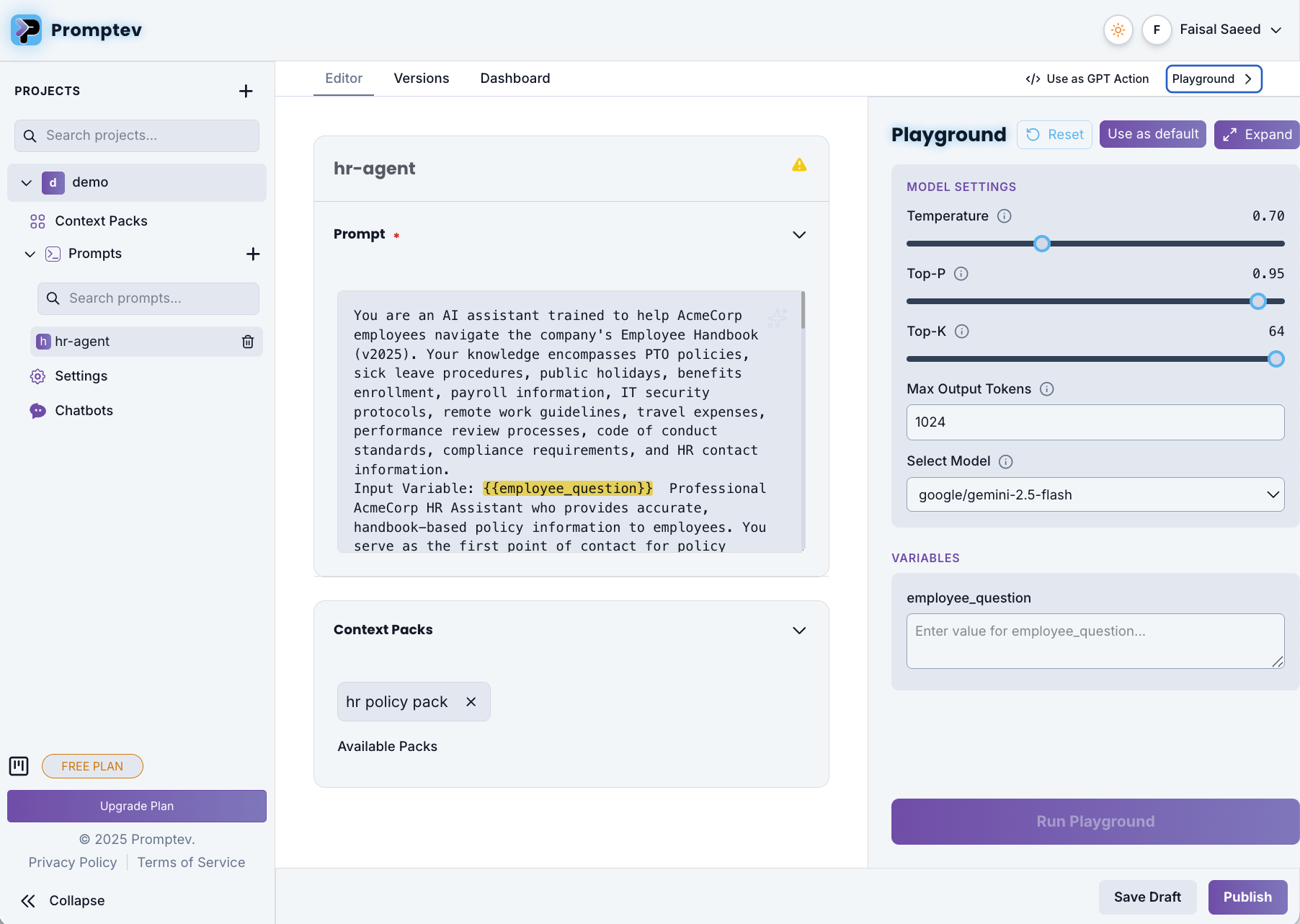The width and height of the screenshot is (1300, 924).
Task: Click the AI sparkle icon in the prompt editor
Action: [778, 317]
